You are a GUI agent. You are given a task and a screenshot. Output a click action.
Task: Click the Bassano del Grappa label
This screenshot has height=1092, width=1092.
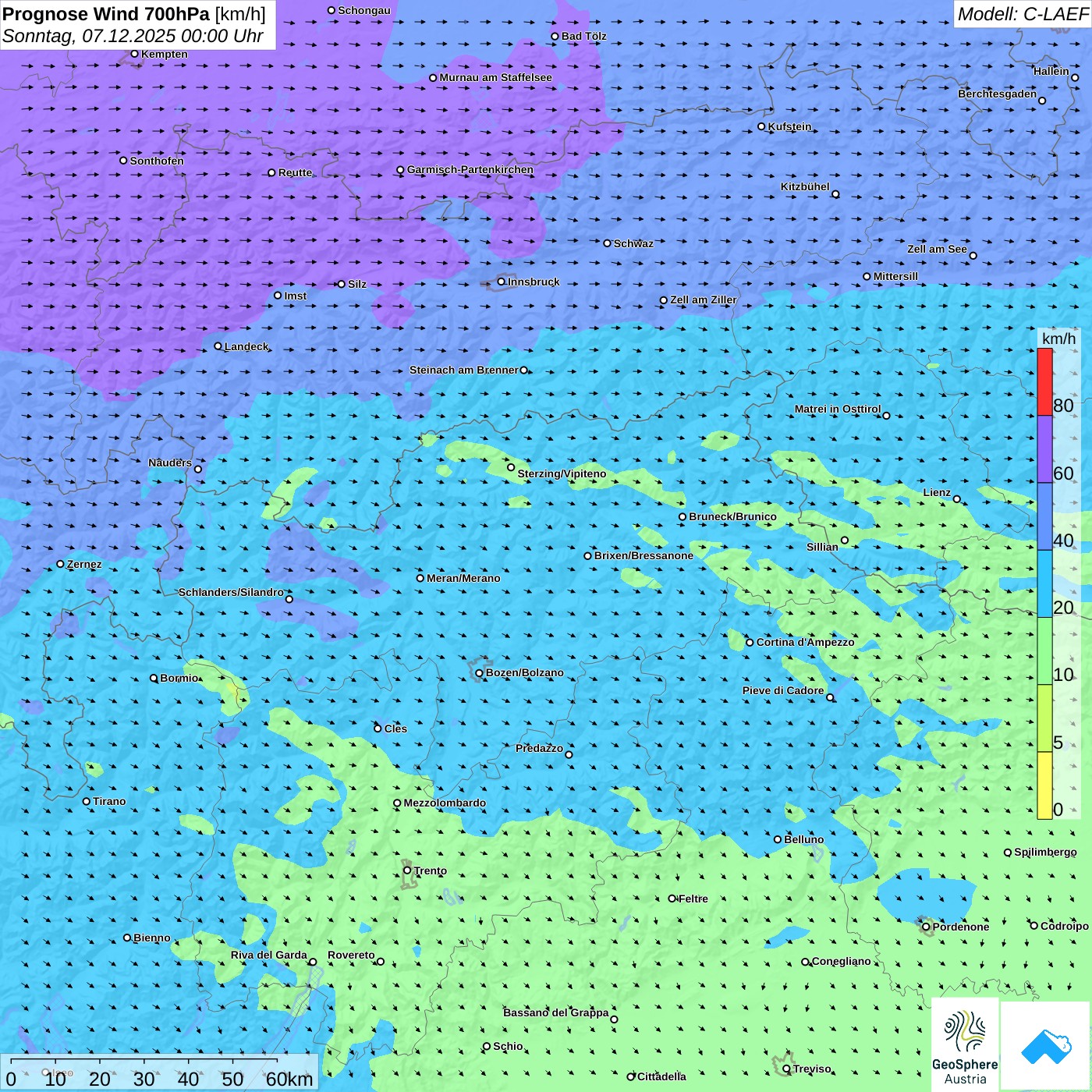tap(556, 1012)
